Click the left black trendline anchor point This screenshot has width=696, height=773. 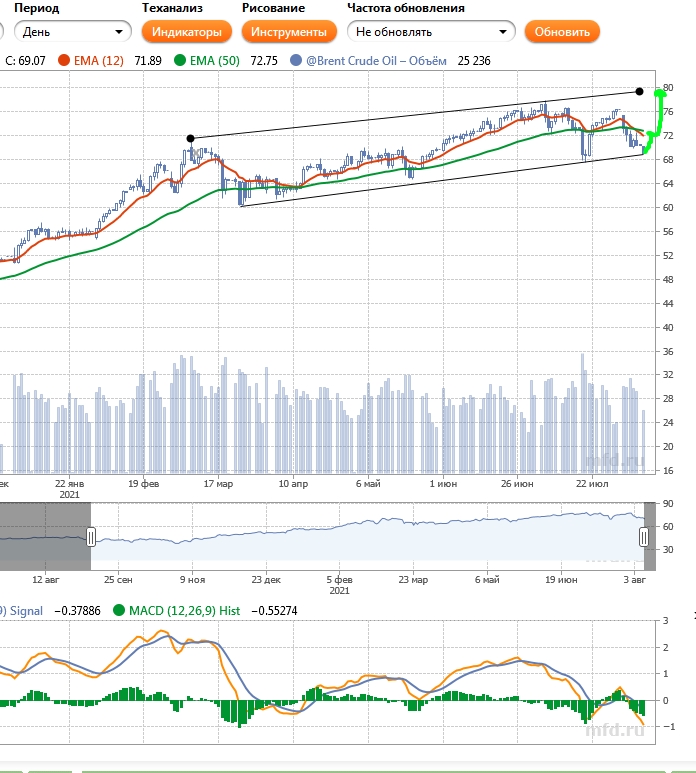pyautogui.click(x=191, y=138)
